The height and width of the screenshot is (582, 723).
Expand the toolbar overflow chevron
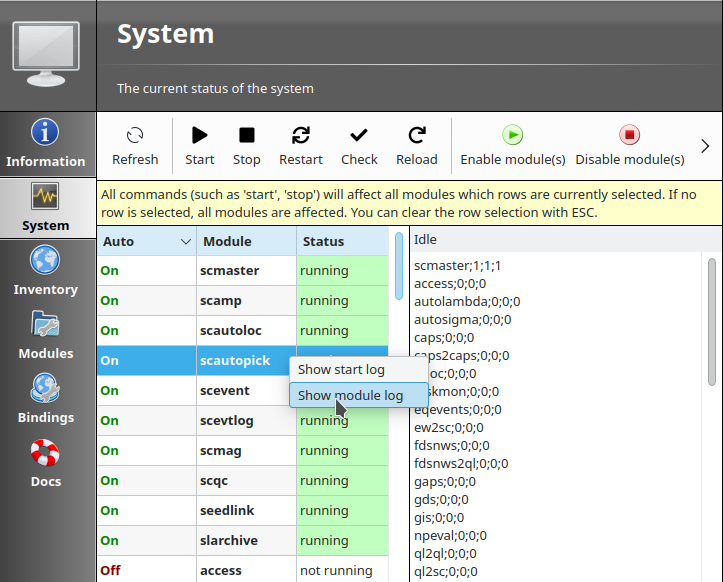[x=705, y=146]
